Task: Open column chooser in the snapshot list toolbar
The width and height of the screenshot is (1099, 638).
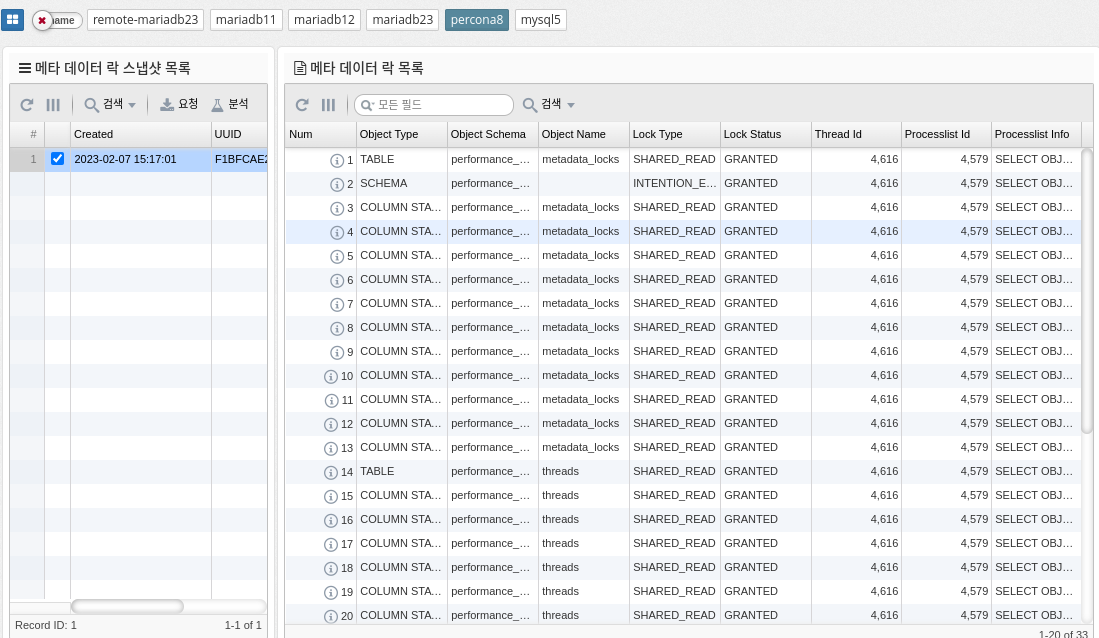Action: tap(54, 105)
